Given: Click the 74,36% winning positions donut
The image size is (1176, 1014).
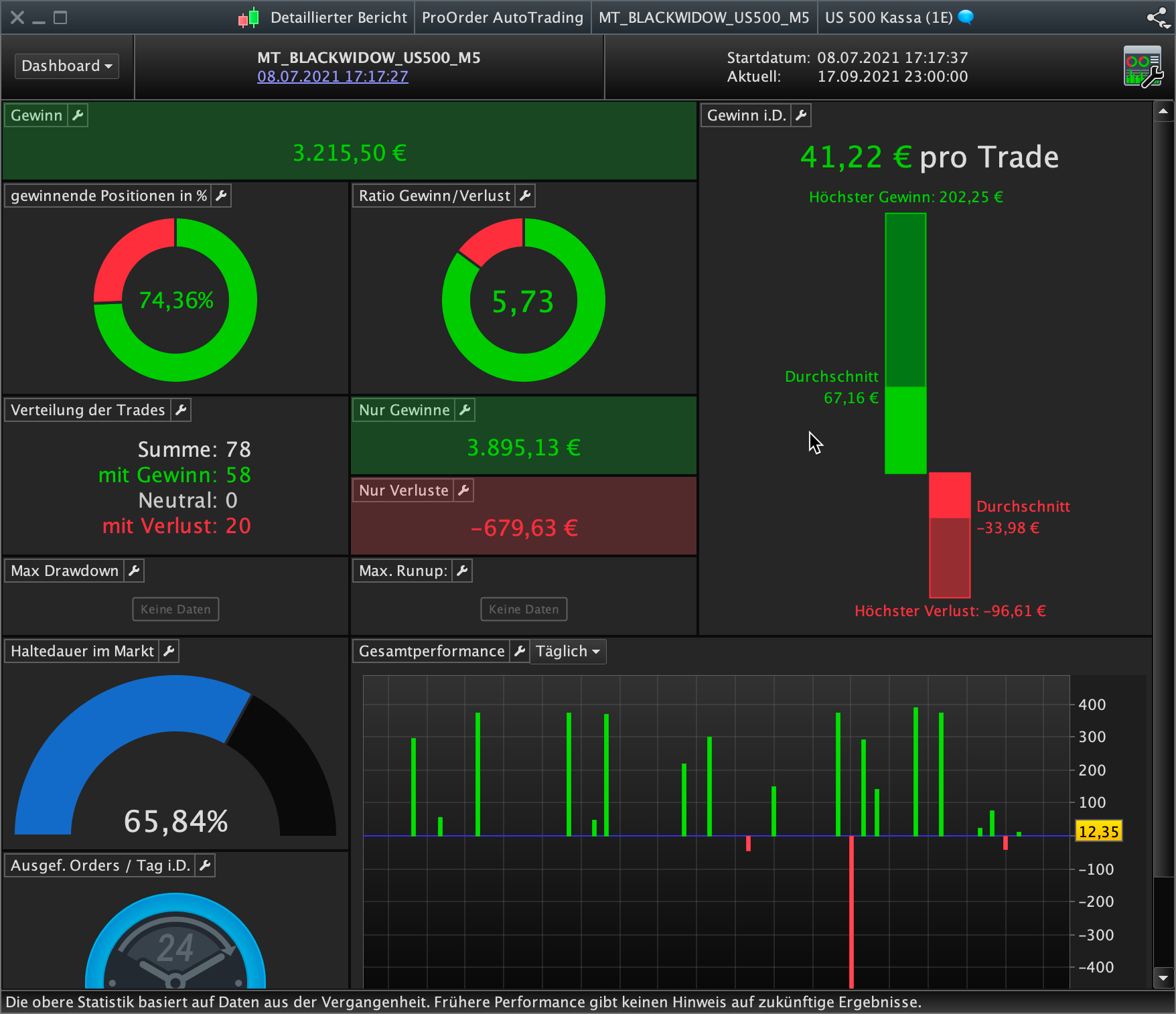Looking at the screenshot, I should click(x=175, y=300).
